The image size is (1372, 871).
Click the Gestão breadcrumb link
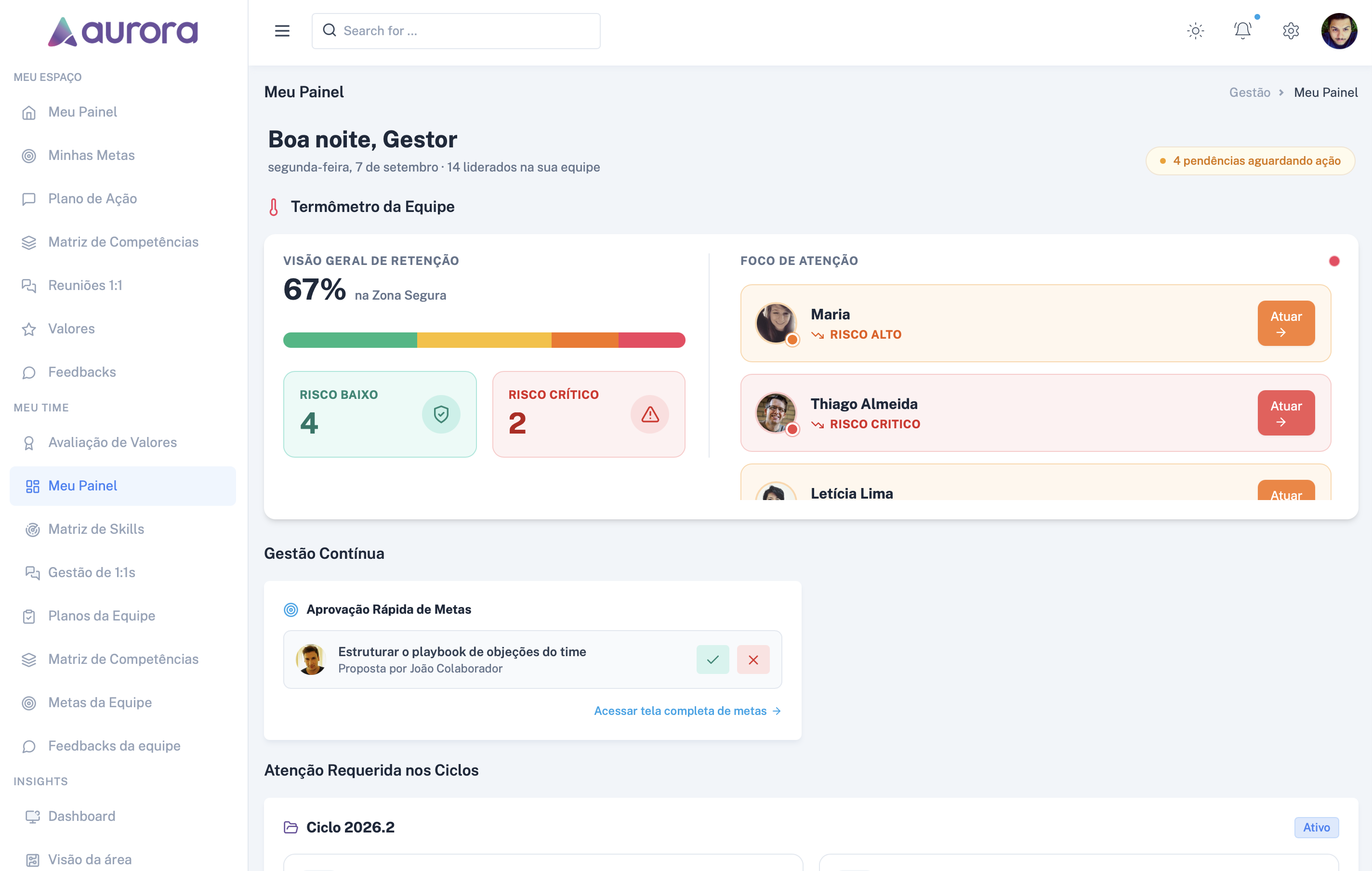click(1250, 92)
